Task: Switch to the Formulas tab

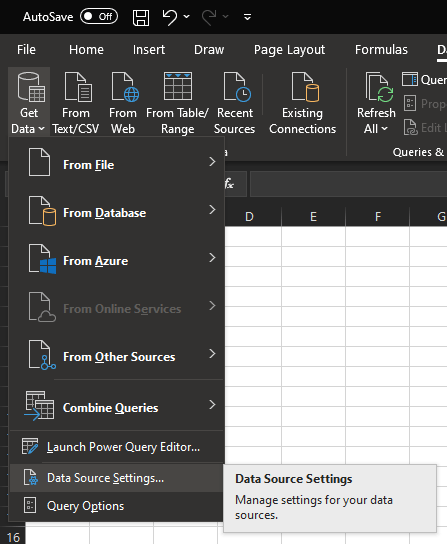Action: coord(381,50)
